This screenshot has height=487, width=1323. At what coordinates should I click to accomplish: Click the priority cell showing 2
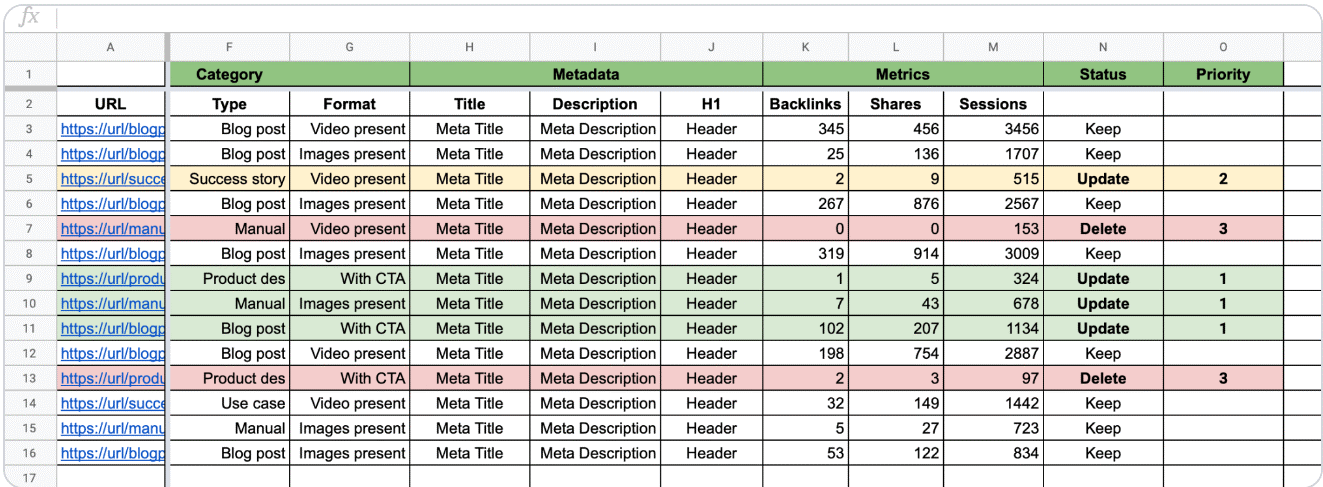tap(1223, 179)
